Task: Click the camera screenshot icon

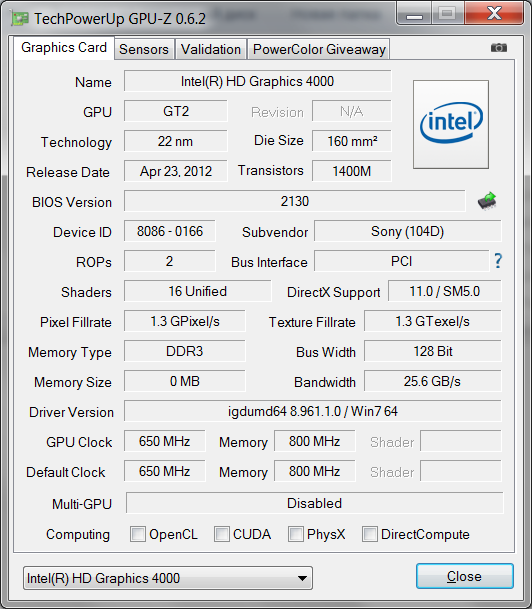Action: pyautogui.click(x=499, y=48)
